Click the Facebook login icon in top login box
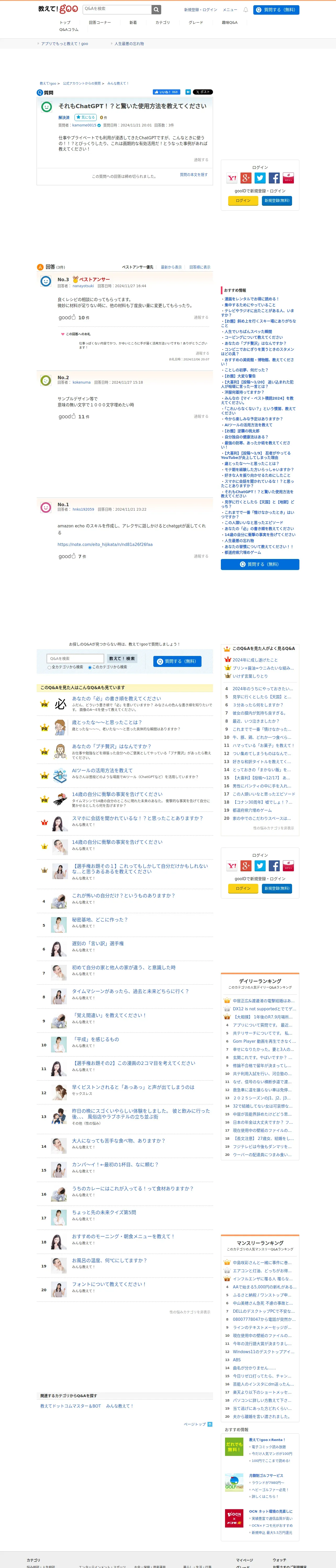 point(275,178)
